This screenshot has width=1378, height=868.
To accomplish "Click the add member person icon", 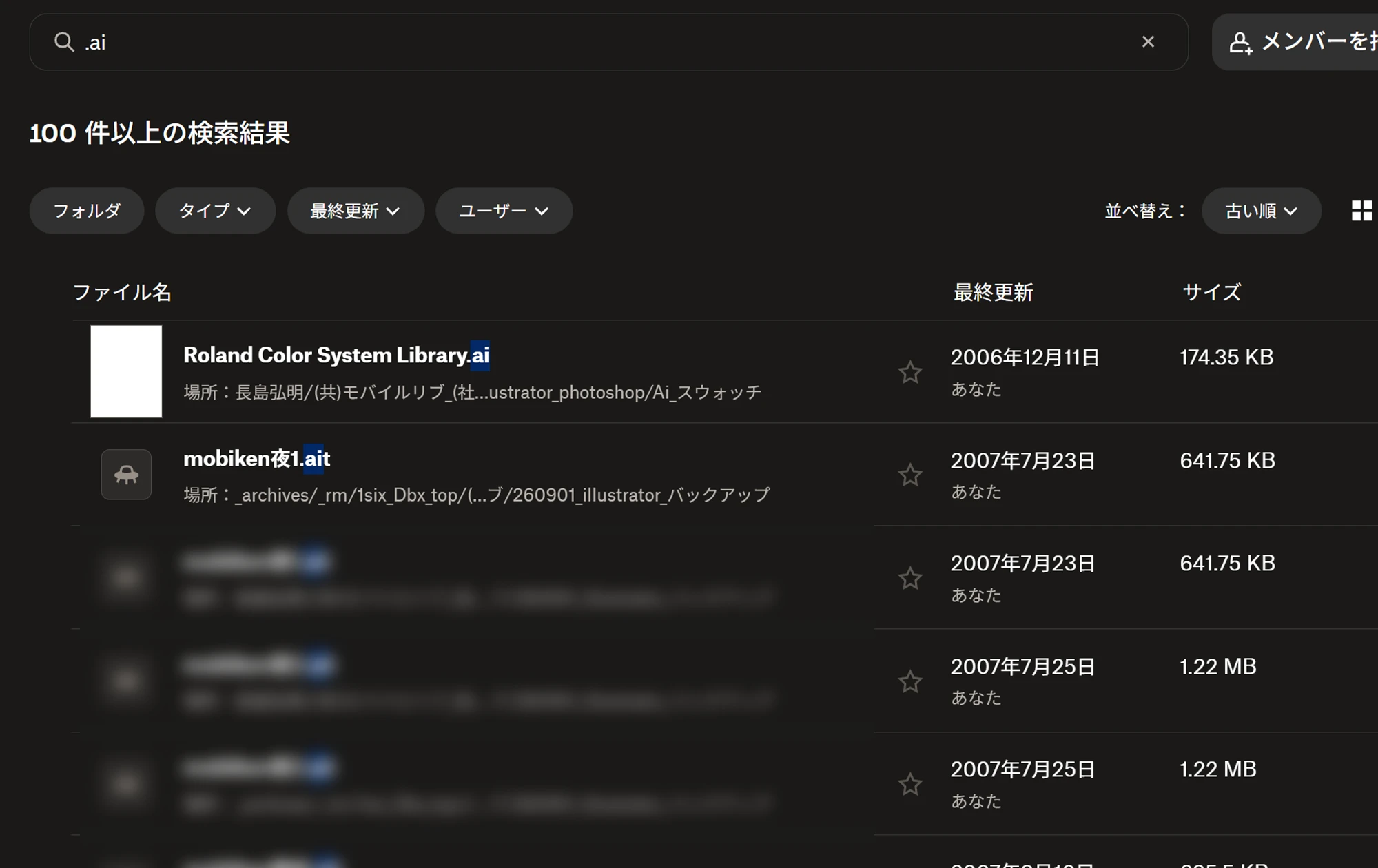I will point(1240,43).
